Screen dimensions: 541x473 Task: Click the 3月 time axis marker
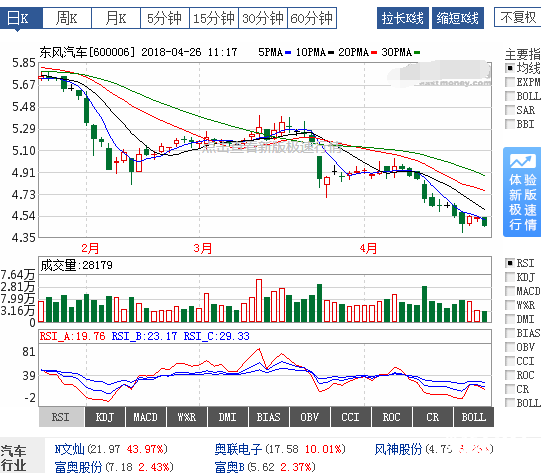203,248
